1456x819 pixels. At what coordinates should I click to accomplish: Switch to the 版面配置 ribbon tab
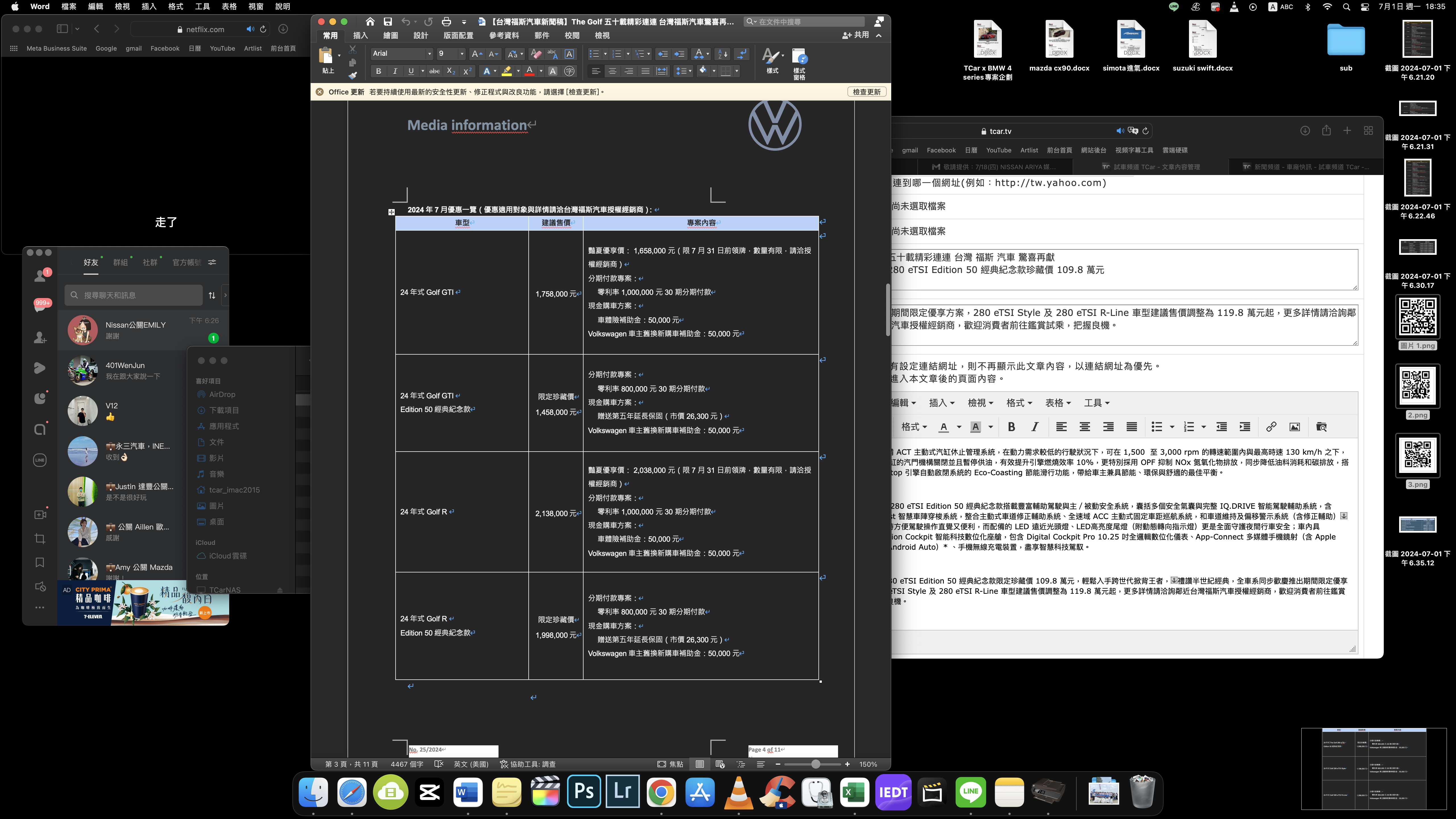click(x=458, y=36)
